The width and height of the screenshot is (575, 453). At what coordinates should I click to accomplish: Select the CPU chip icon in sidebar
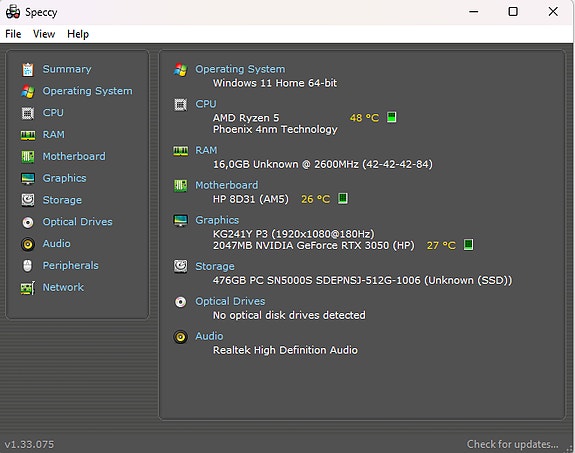pyautogui.click(x=28, y=113)
